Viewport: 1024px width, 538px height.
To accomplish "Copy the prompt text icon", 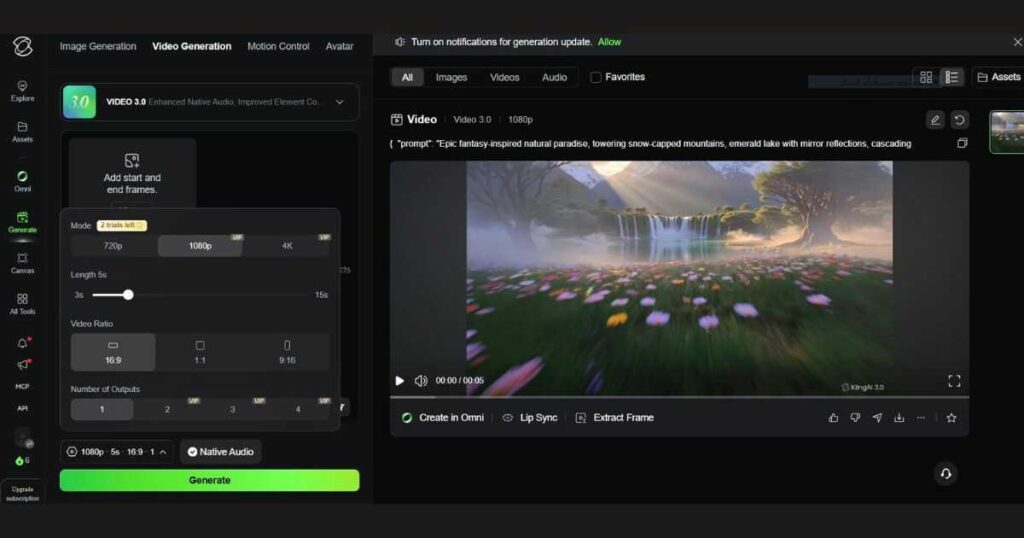I will click(x=962, y=143).
